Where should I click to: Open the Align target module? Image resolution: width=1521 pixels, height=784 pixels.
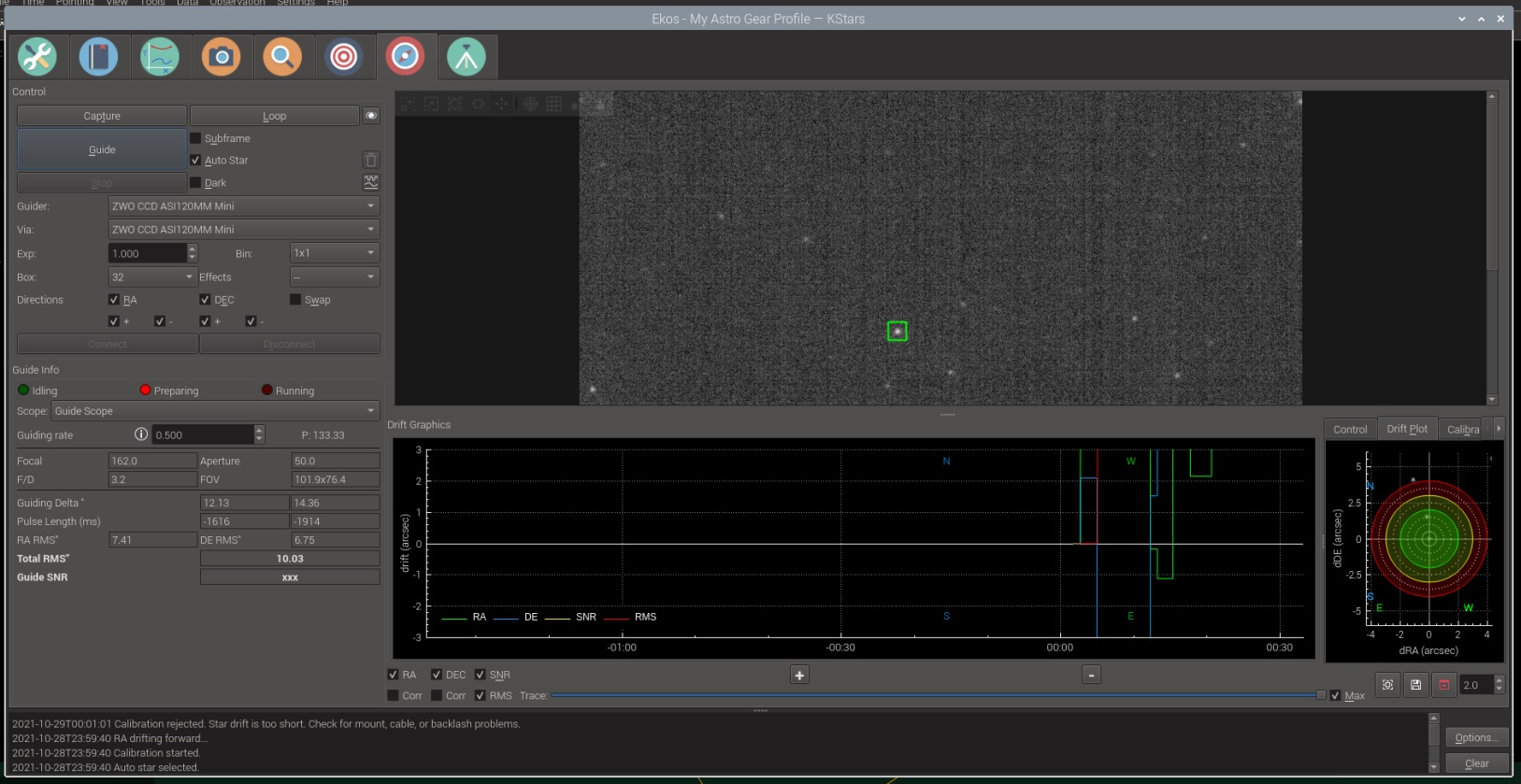344,57
